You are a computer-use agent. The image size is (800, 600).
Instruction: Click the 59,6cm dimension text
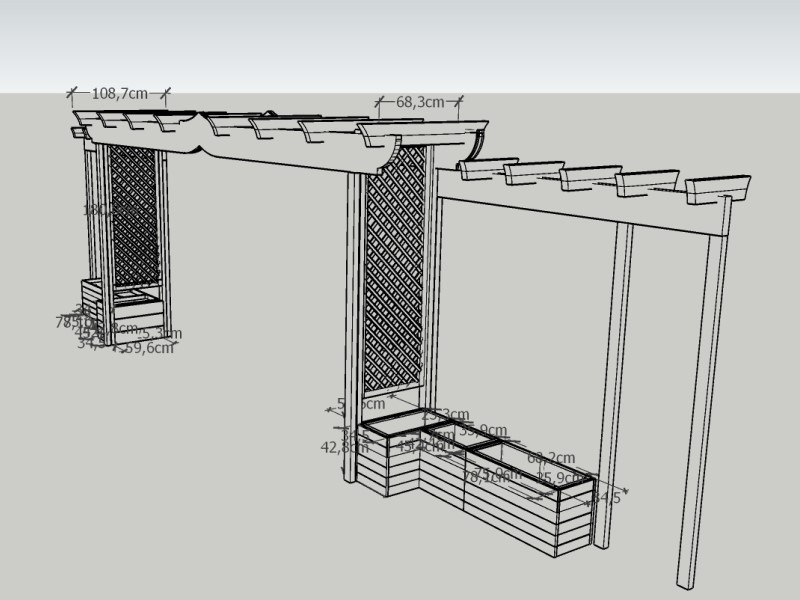(x=150, y=348)
